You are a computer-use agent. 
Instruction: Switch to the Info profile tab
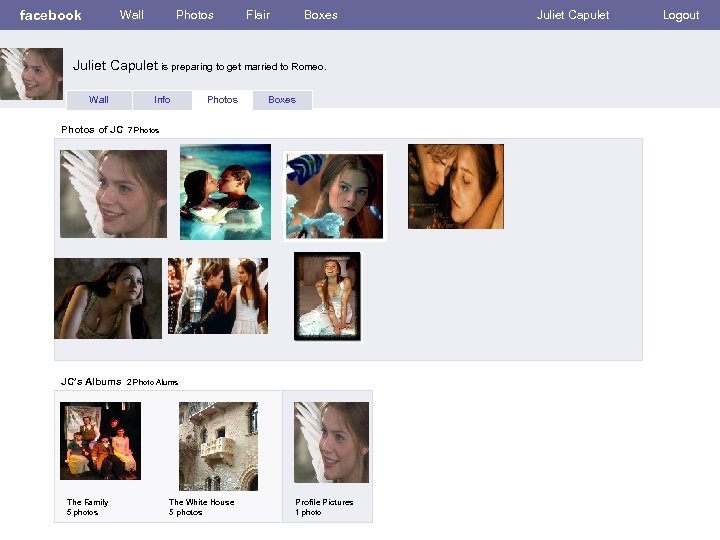click(x=162, y=100)
